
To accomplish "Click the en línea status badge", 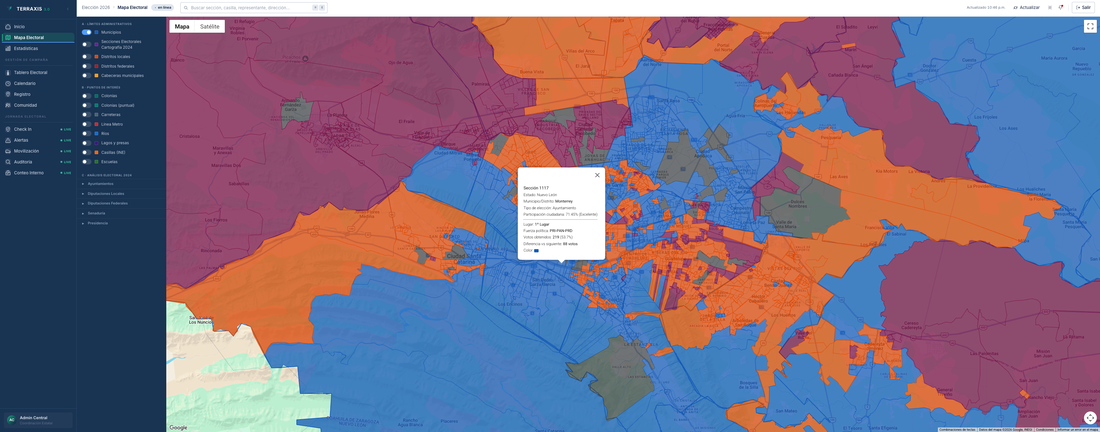I will coord(163,7).
